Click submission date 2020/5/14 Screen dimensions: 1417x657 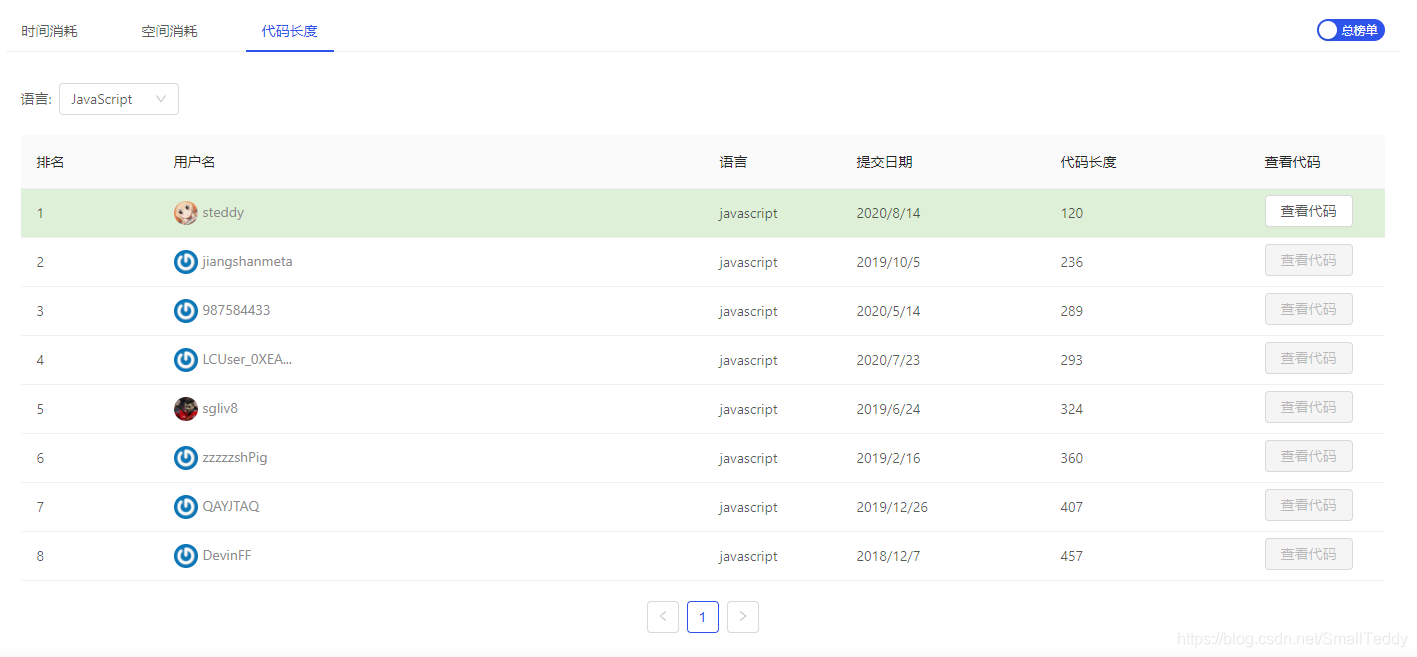click(x=888, y=312)
